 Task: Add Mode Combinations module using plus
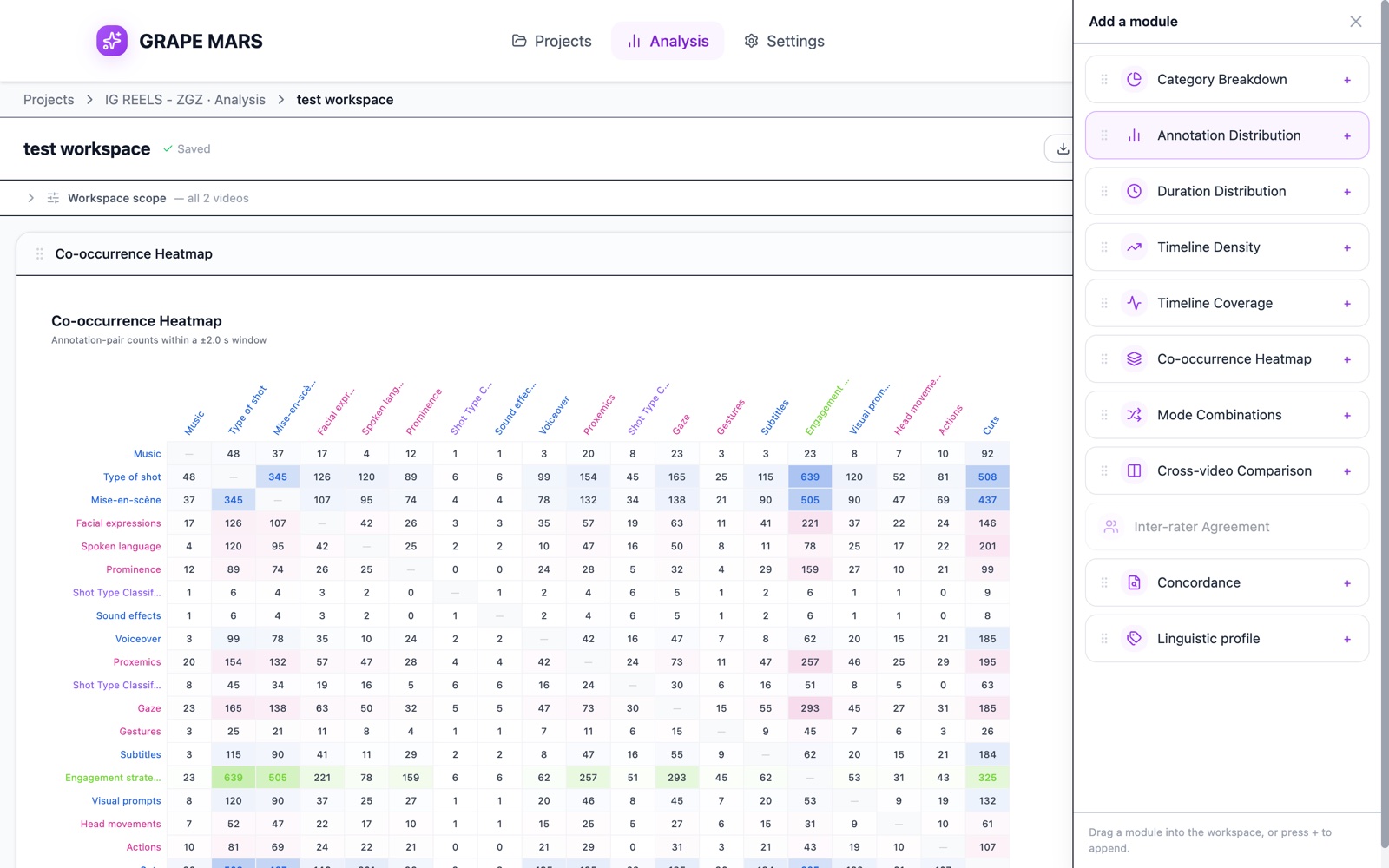(1347, 415)
